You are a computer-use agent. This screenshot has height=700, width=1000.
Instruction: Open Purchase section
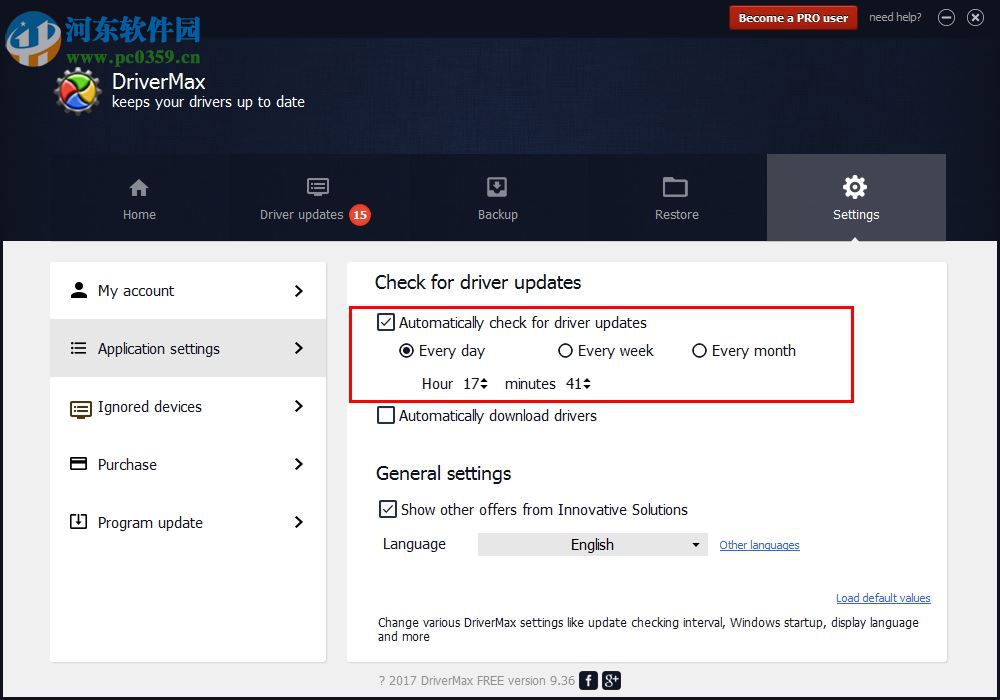click(x=188, y=464)
